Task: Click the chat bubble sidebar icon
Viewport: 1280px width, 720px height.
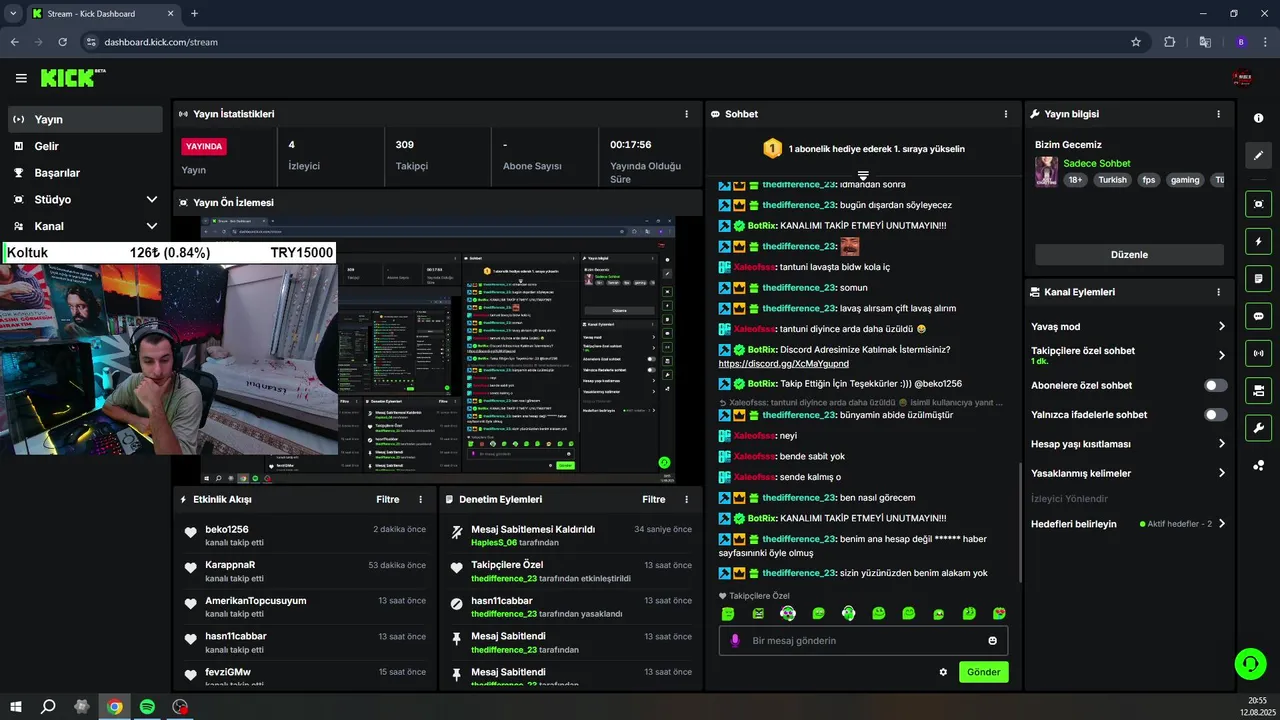Action: pyautogui.click(x=1258, y=316)
